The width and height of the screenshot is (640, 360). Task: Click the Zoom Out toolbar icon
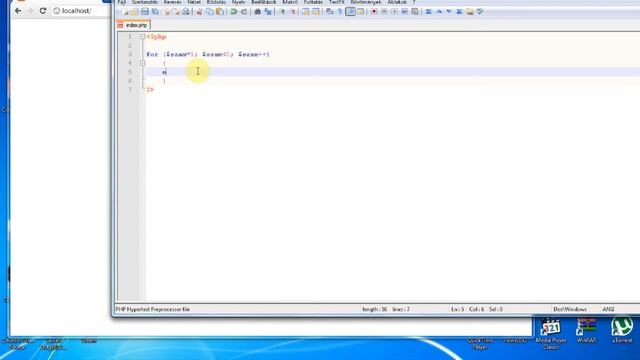pyautogui.click(x=293, y=12)
